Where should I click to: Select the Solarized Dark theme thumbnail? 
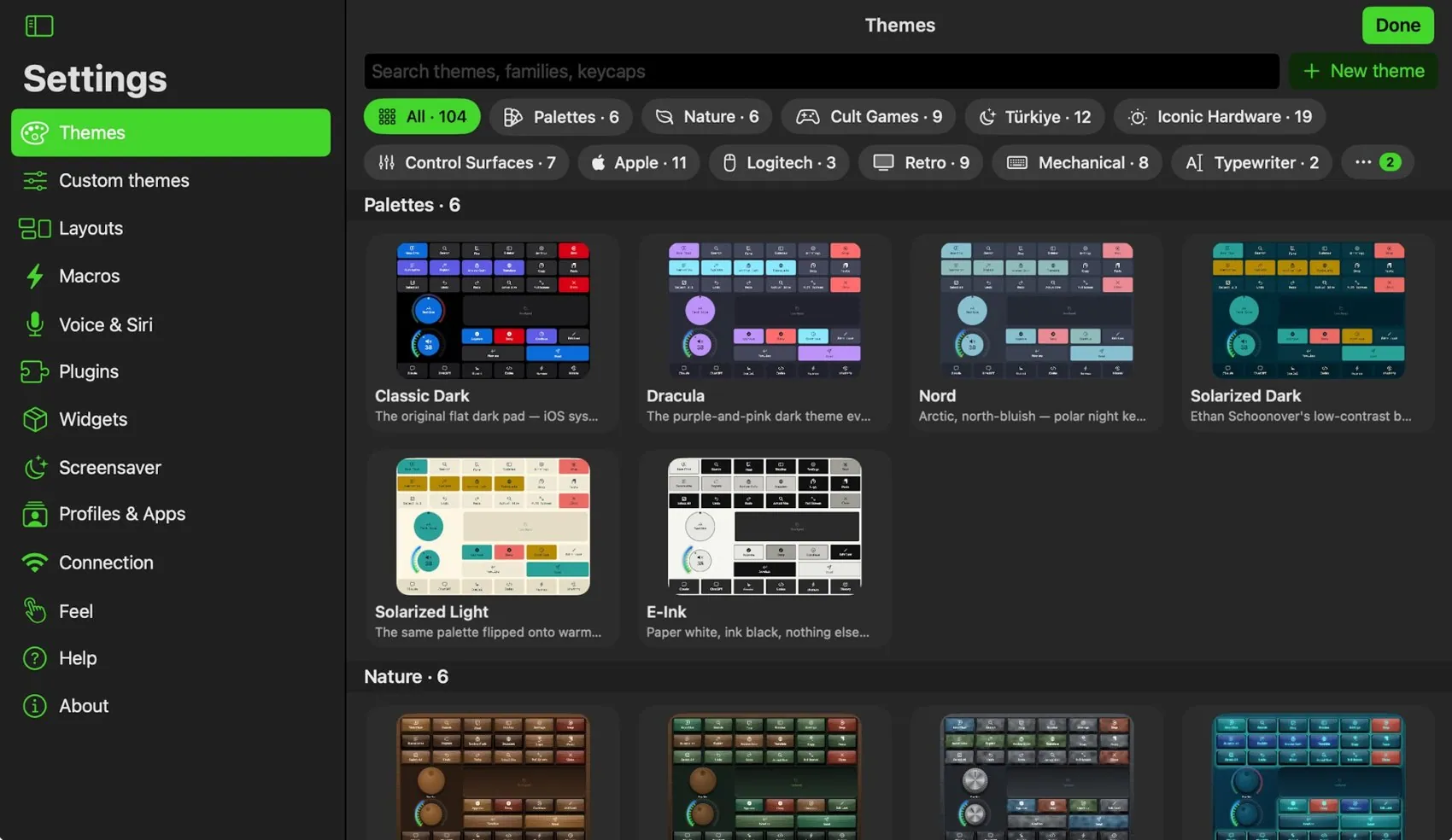[1309, 310]
